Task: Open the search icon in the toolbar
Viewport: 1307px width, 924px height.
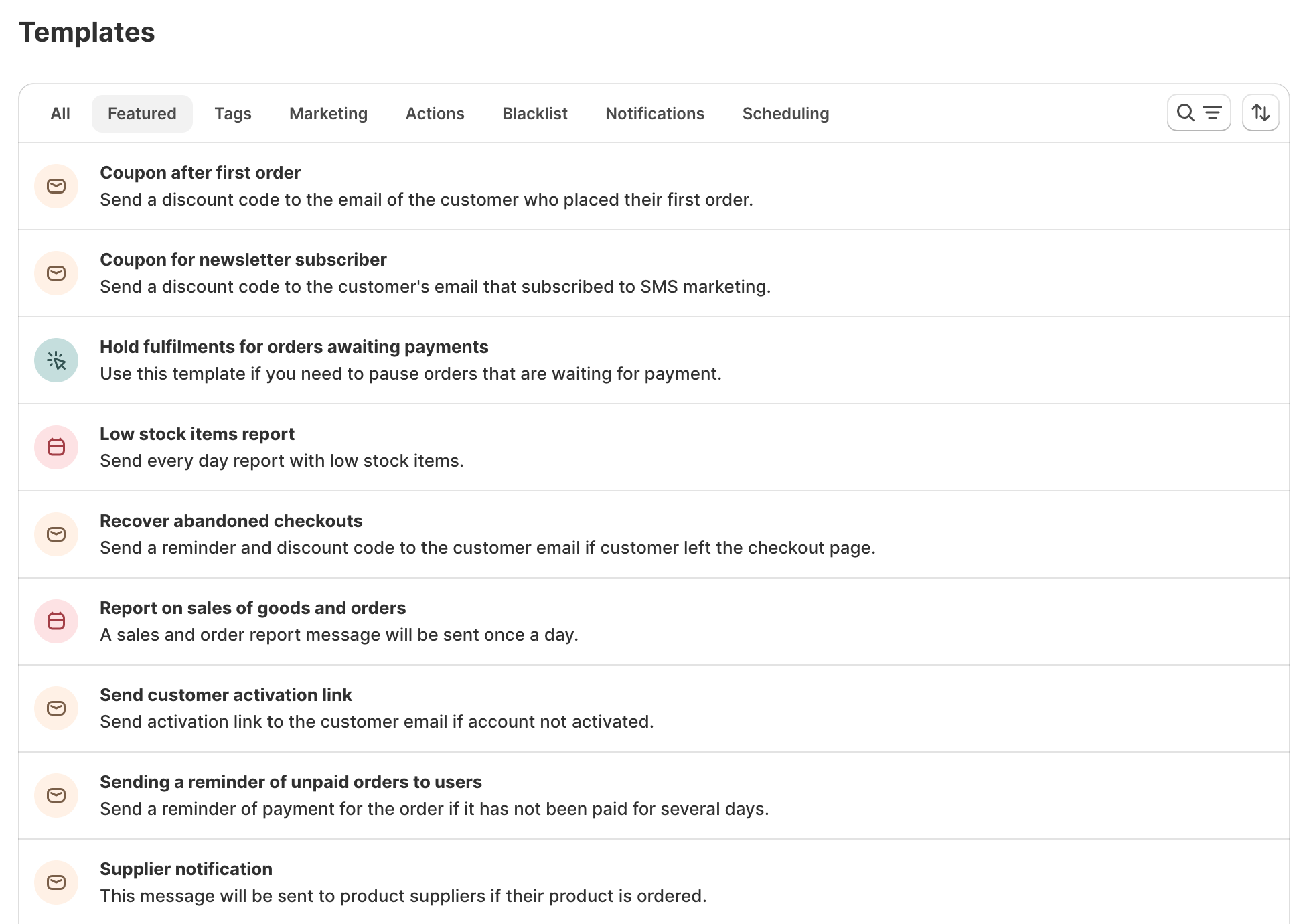Action: 1185,112
